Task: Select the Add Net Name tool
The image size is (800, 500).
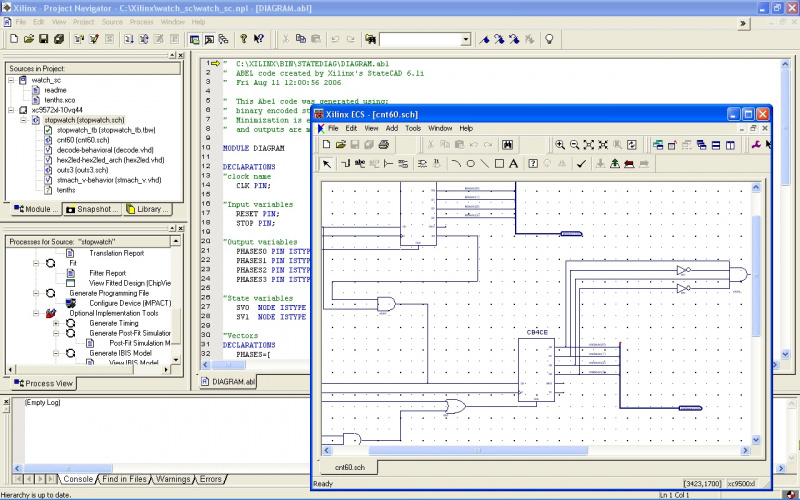Action: tap(360, 164)
